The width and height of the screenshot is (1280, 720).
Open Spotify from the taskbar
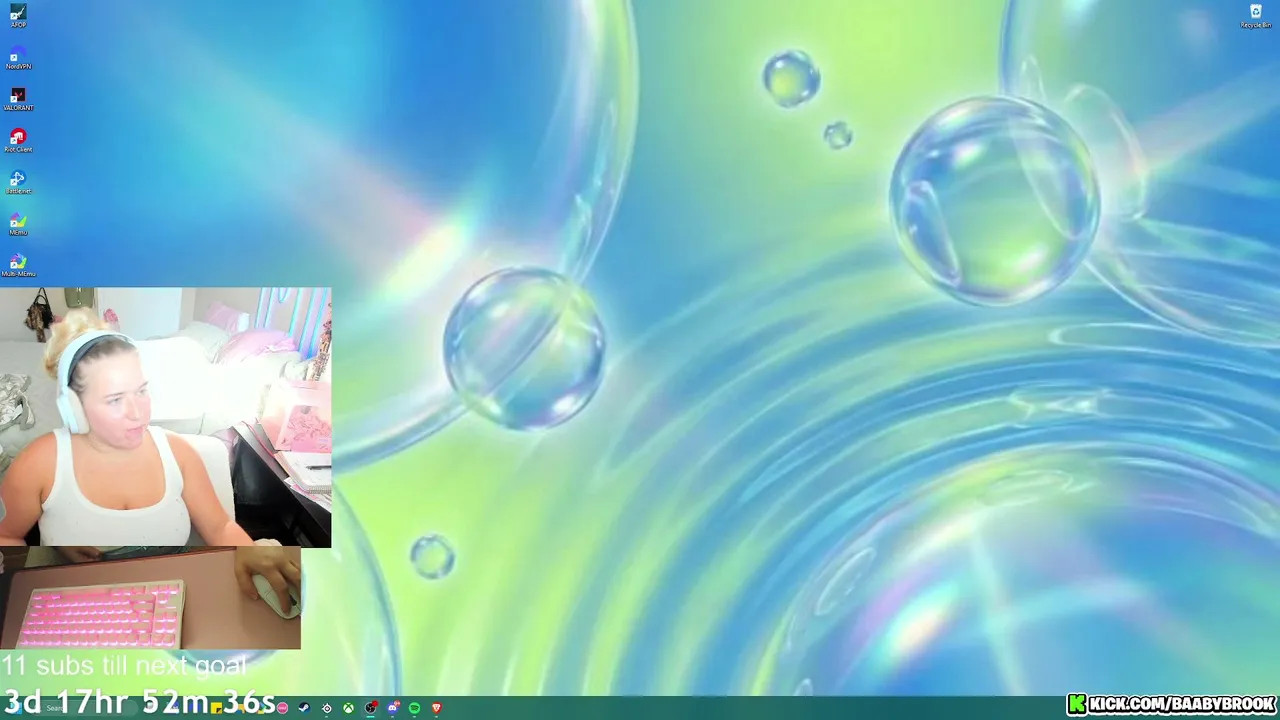click(x=414, y=708)
